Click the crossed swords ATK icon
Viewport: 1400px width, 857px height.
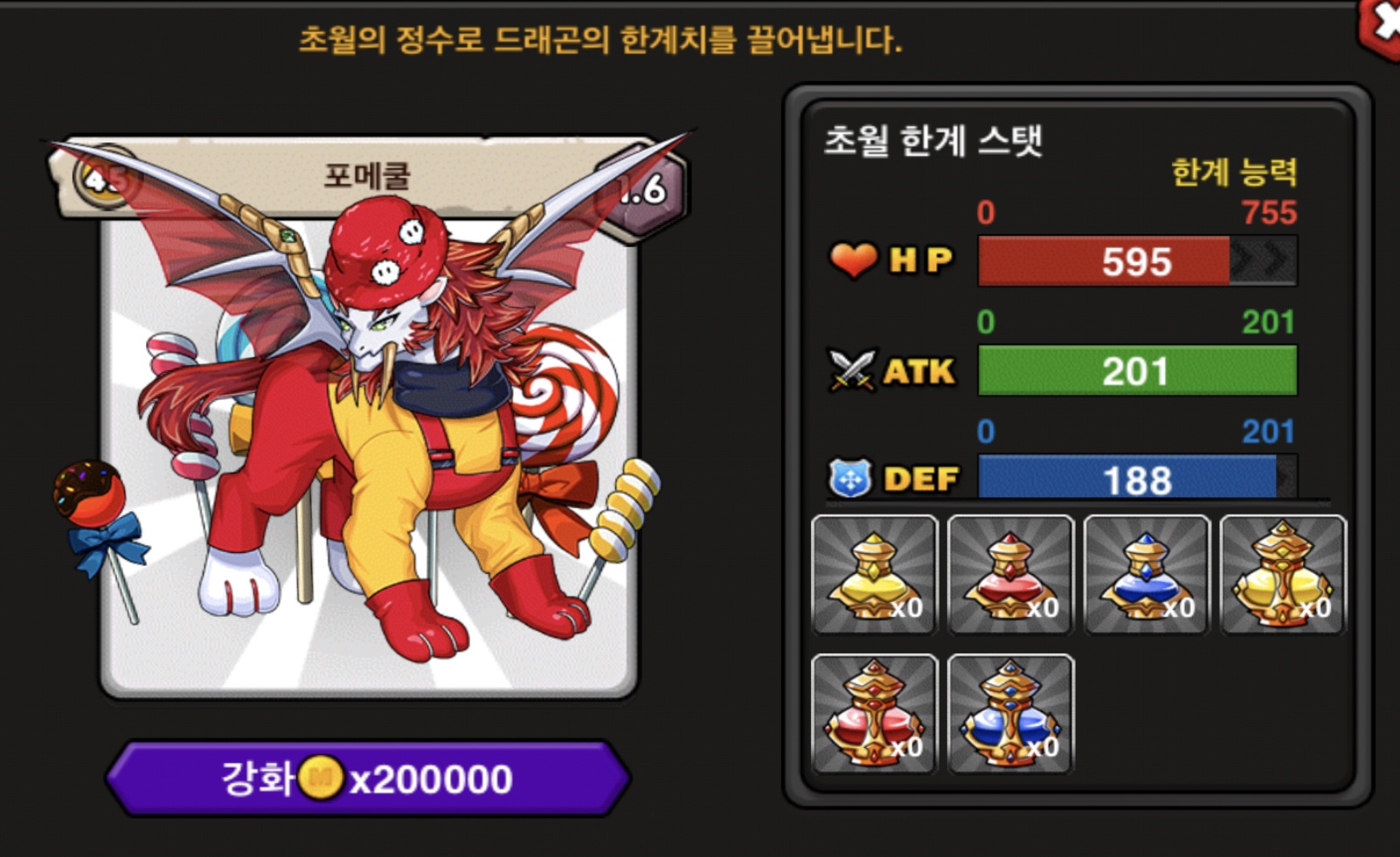(851, 370)
